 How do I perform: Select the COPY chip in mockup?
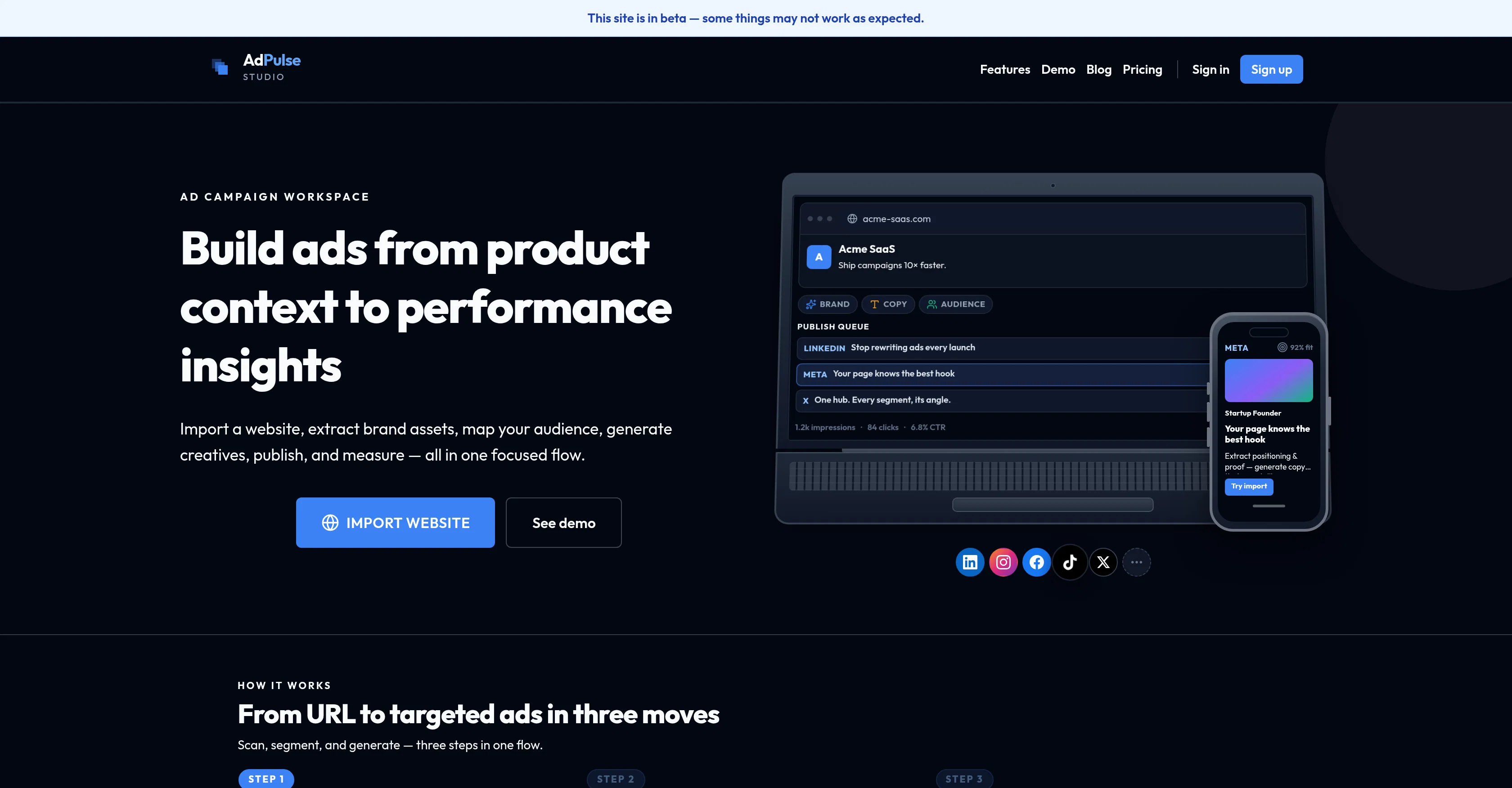(x=888, y=304)
